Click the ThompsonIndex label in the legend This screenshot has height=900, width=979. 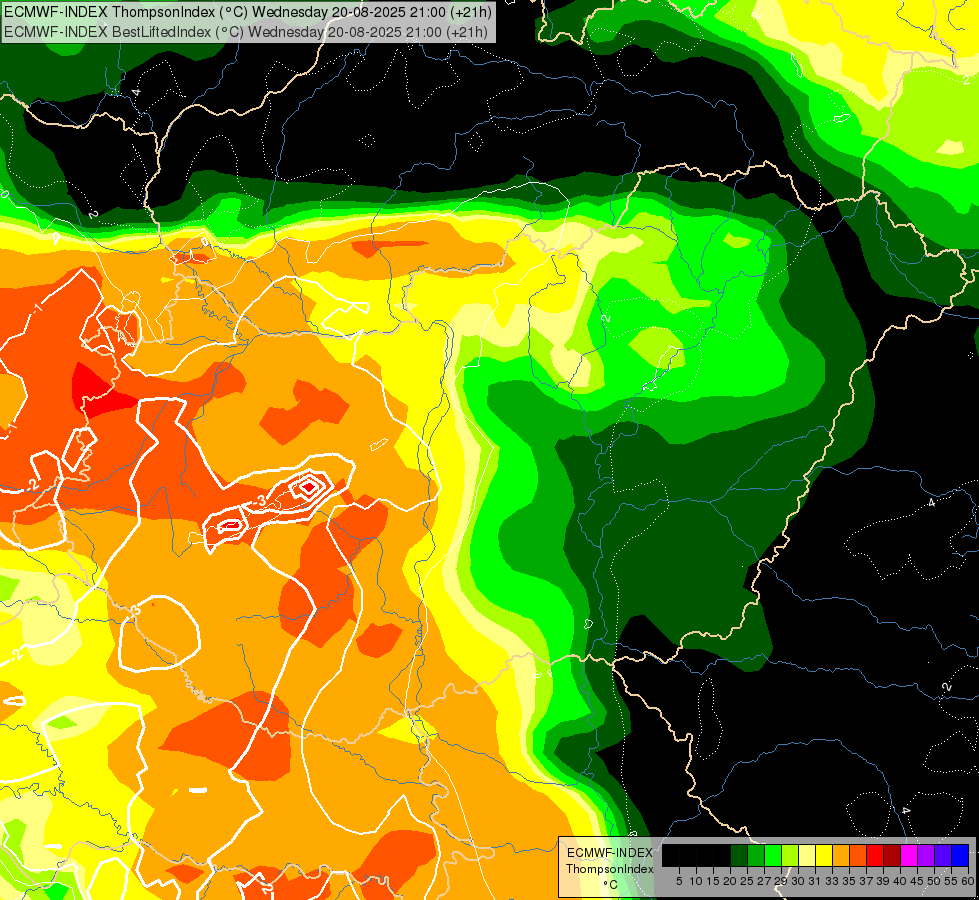[609, 869]
